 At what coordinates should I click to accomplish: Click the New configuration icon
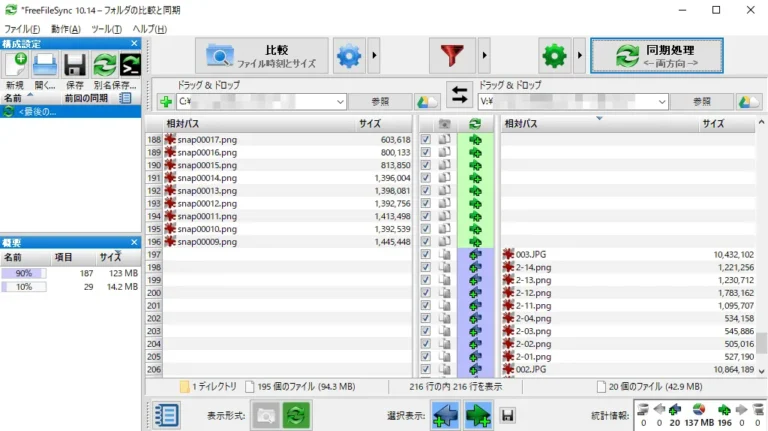[16, 65]
